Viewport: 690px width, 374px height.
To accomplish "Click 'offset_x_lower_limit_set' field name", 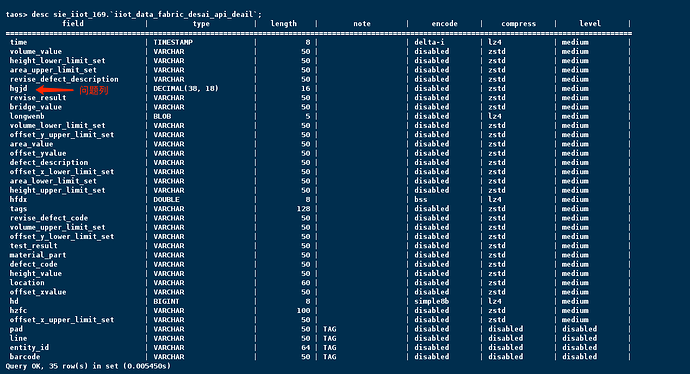I will 62,172.
